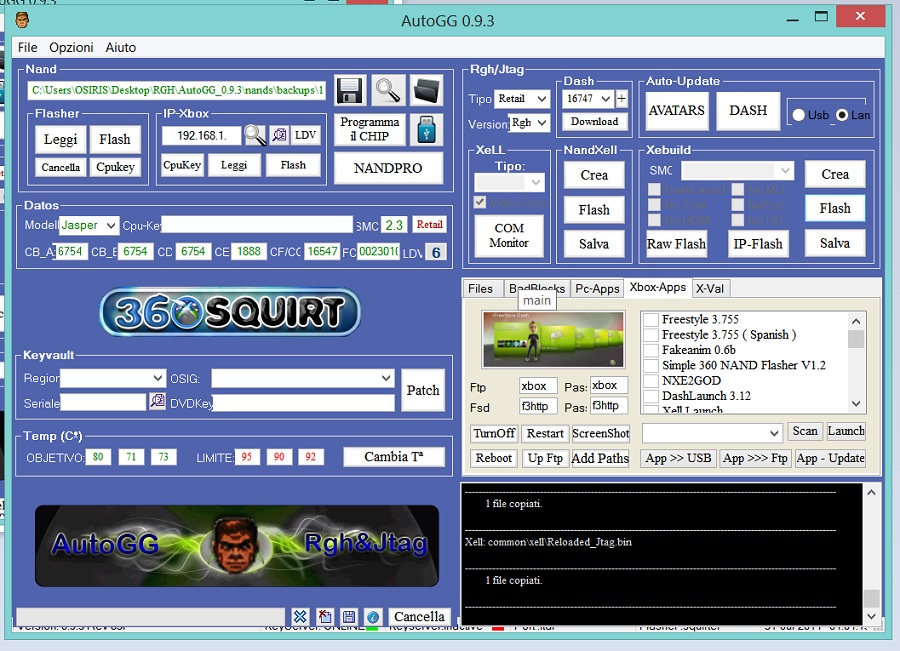Click the network scan icon next to LDV button
This screenshot has height=651, width=900.
point(279,135)
